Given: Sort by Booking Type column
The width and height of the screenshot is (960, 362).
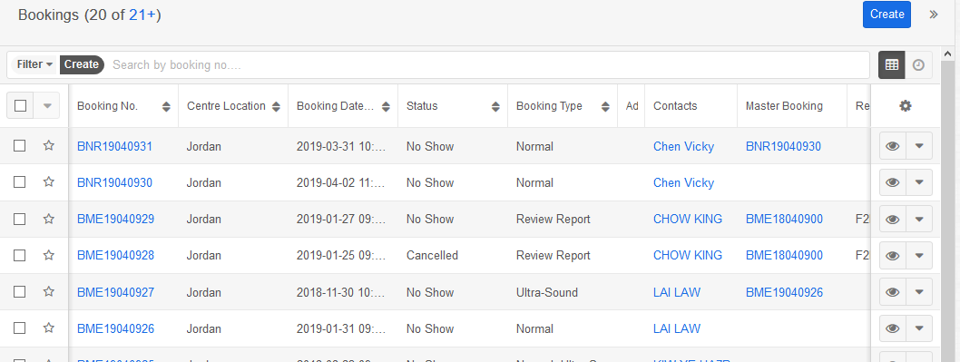Looking at the screenshot, I should [605, 107].
